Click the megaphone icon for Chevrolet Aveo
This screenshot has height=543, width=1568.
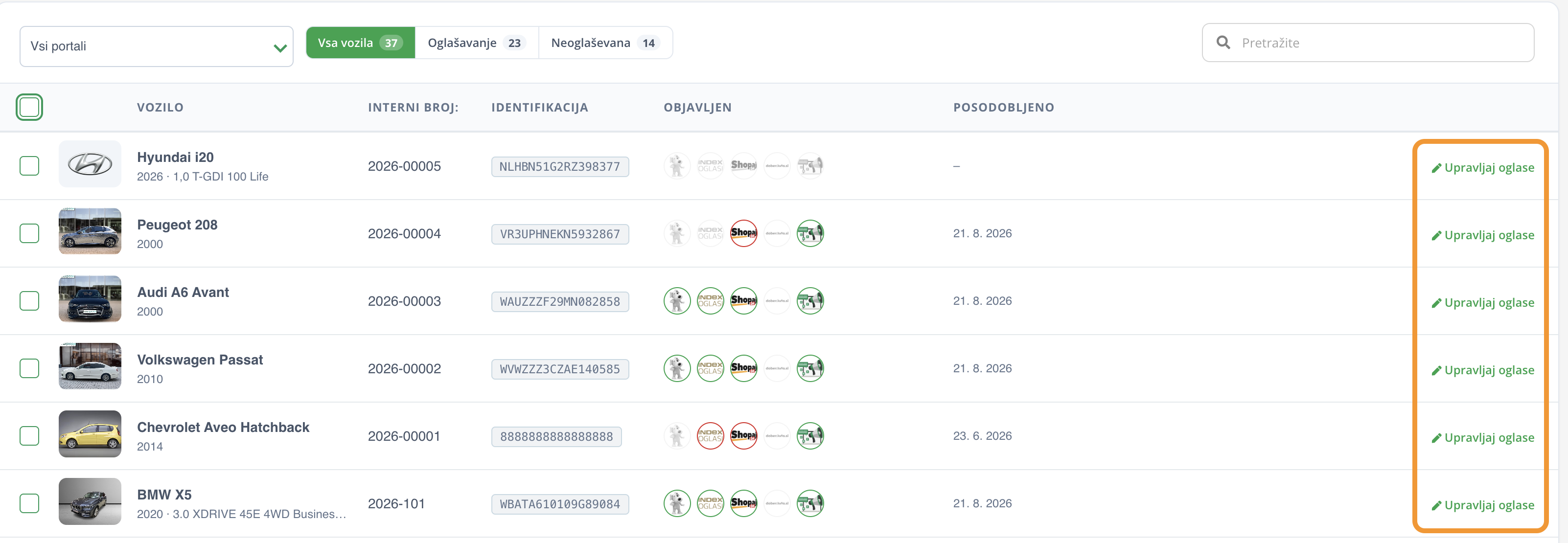tap(811, 436)
